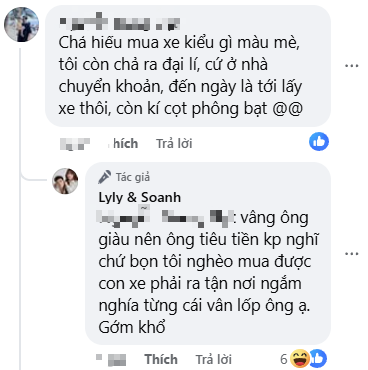Viewport: 368px width, 370px height.
Task: Open three-dot options for the first comment
Action: [x=352, y=66]
